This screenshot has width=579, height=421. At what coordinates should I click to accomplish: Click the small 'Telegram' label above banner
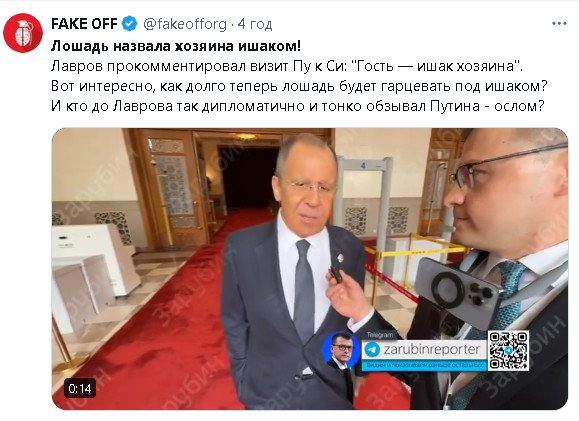(380, 335)
